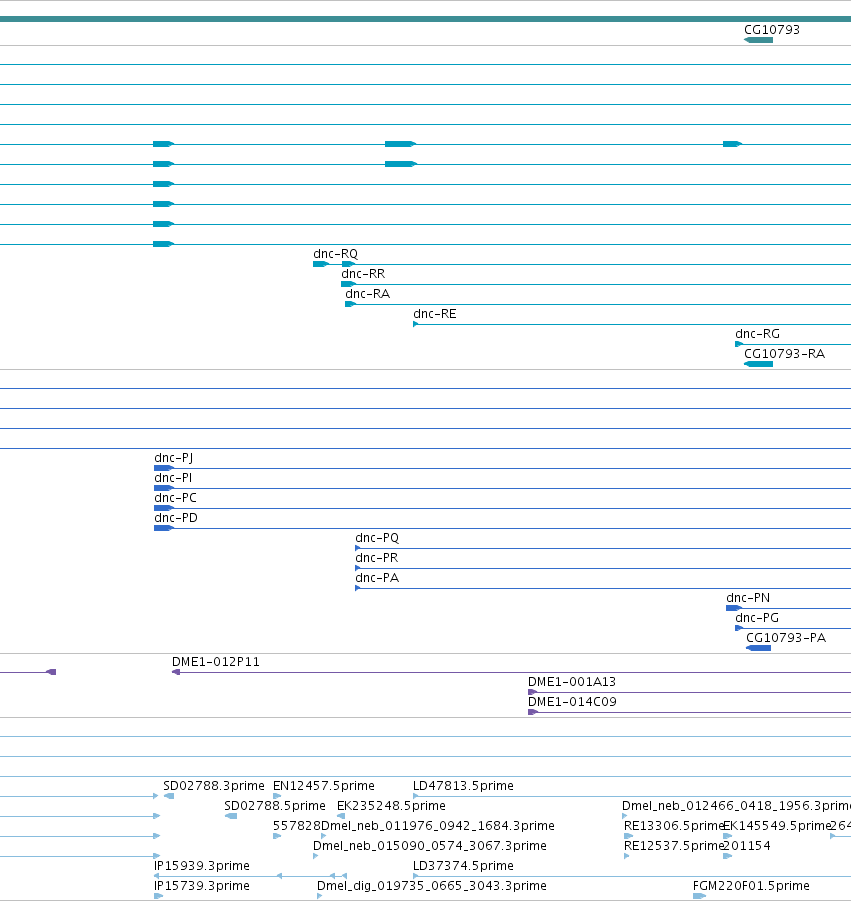Click the CG10793-RA transcript exon glyph

758,364
